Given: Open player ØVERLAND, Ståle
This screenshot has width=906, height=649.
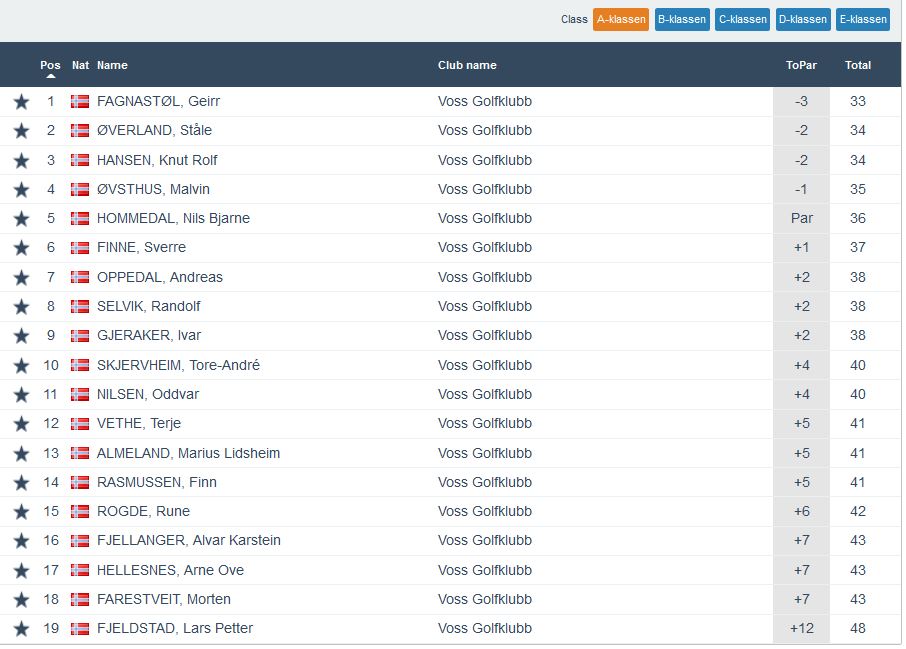Looking at the screenshot, I should 154,131.
